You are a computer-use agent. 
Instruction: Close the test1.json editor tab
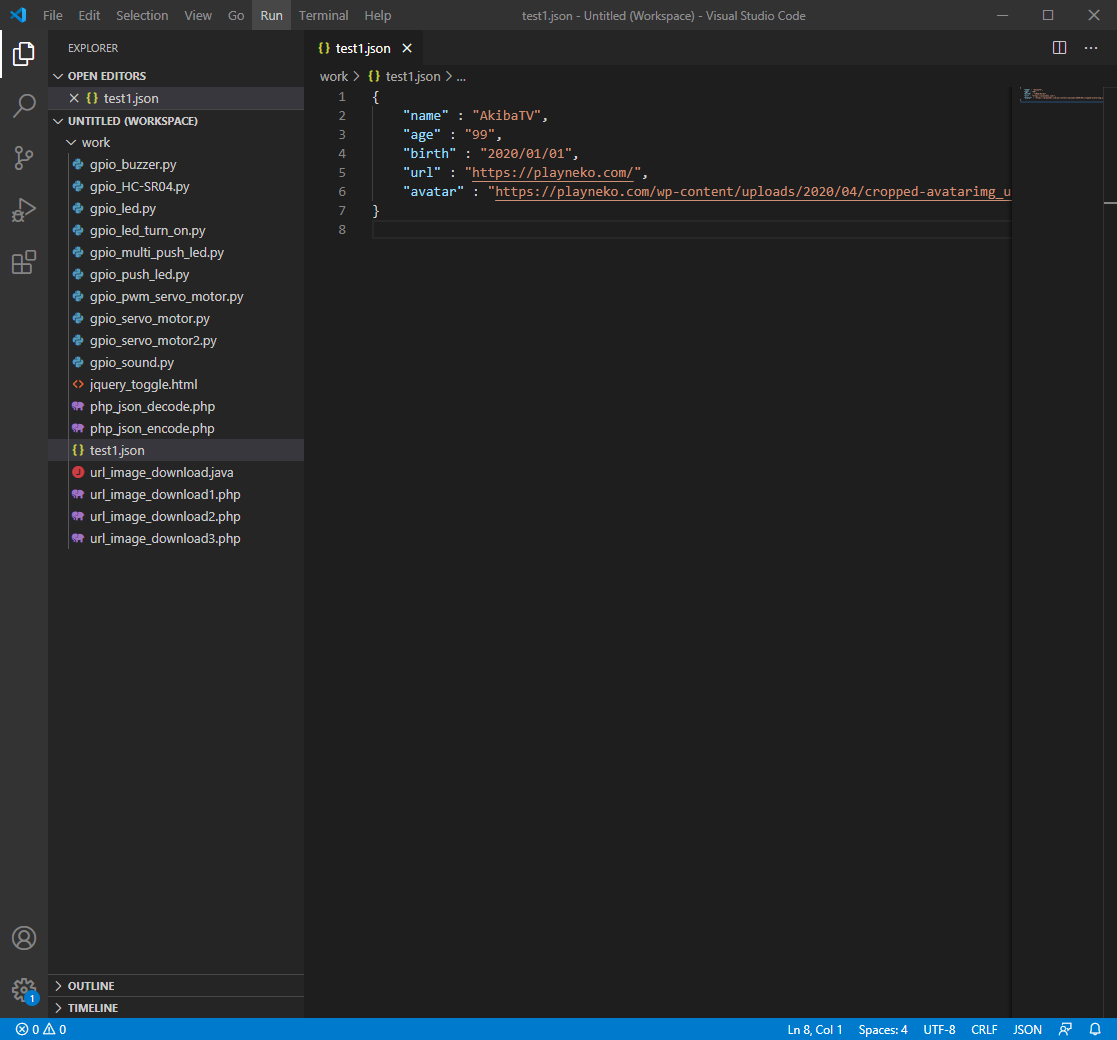coord(407,47)
